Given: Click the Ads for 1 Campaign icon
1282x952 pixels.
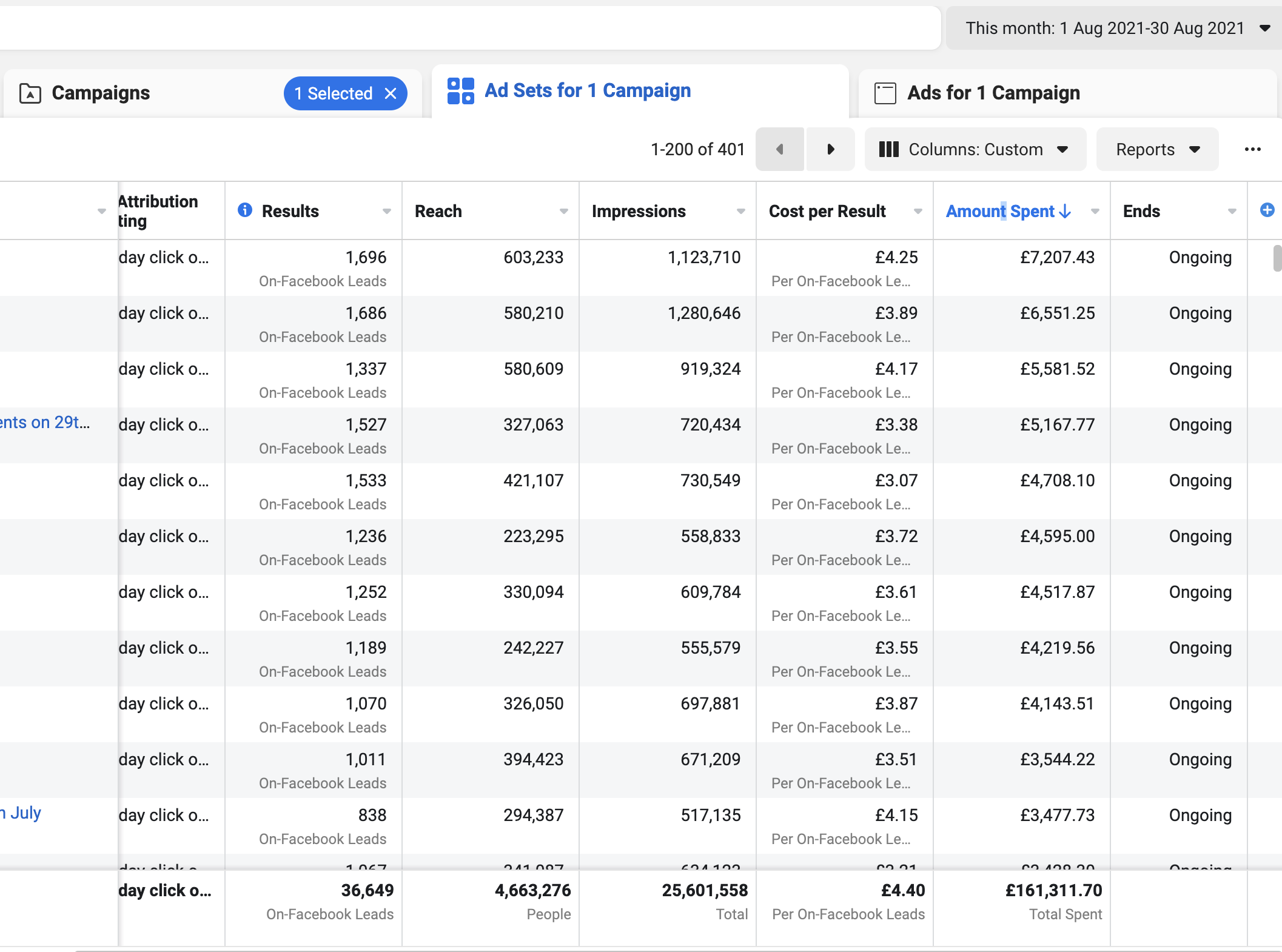Looking at the screenshot, I should [885, 93].
